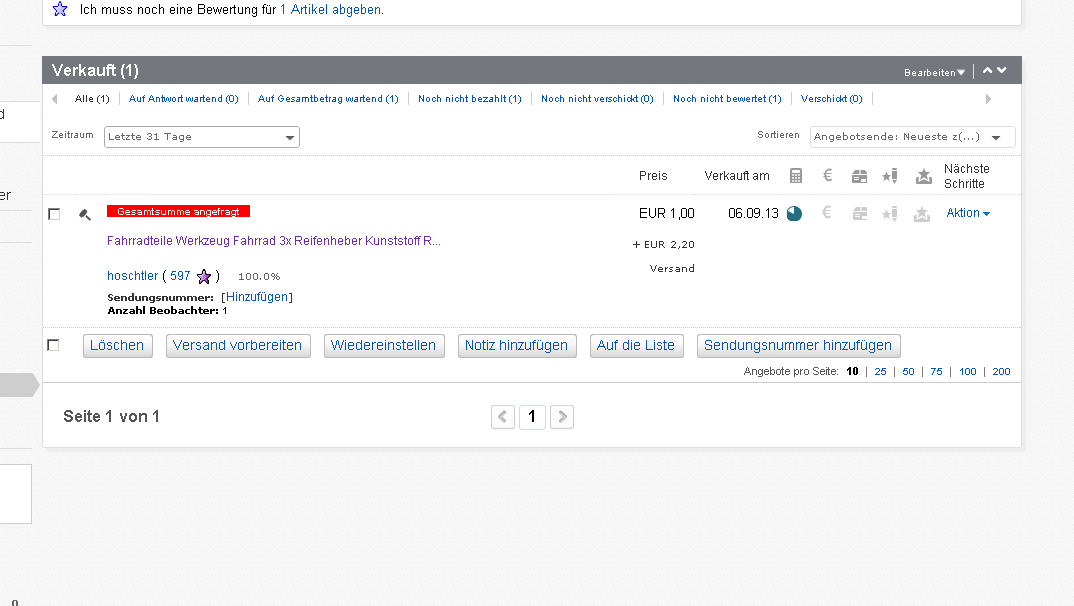Click the Preis column header
Screen dimensions: 1074x606
click(x=653, y=176)
